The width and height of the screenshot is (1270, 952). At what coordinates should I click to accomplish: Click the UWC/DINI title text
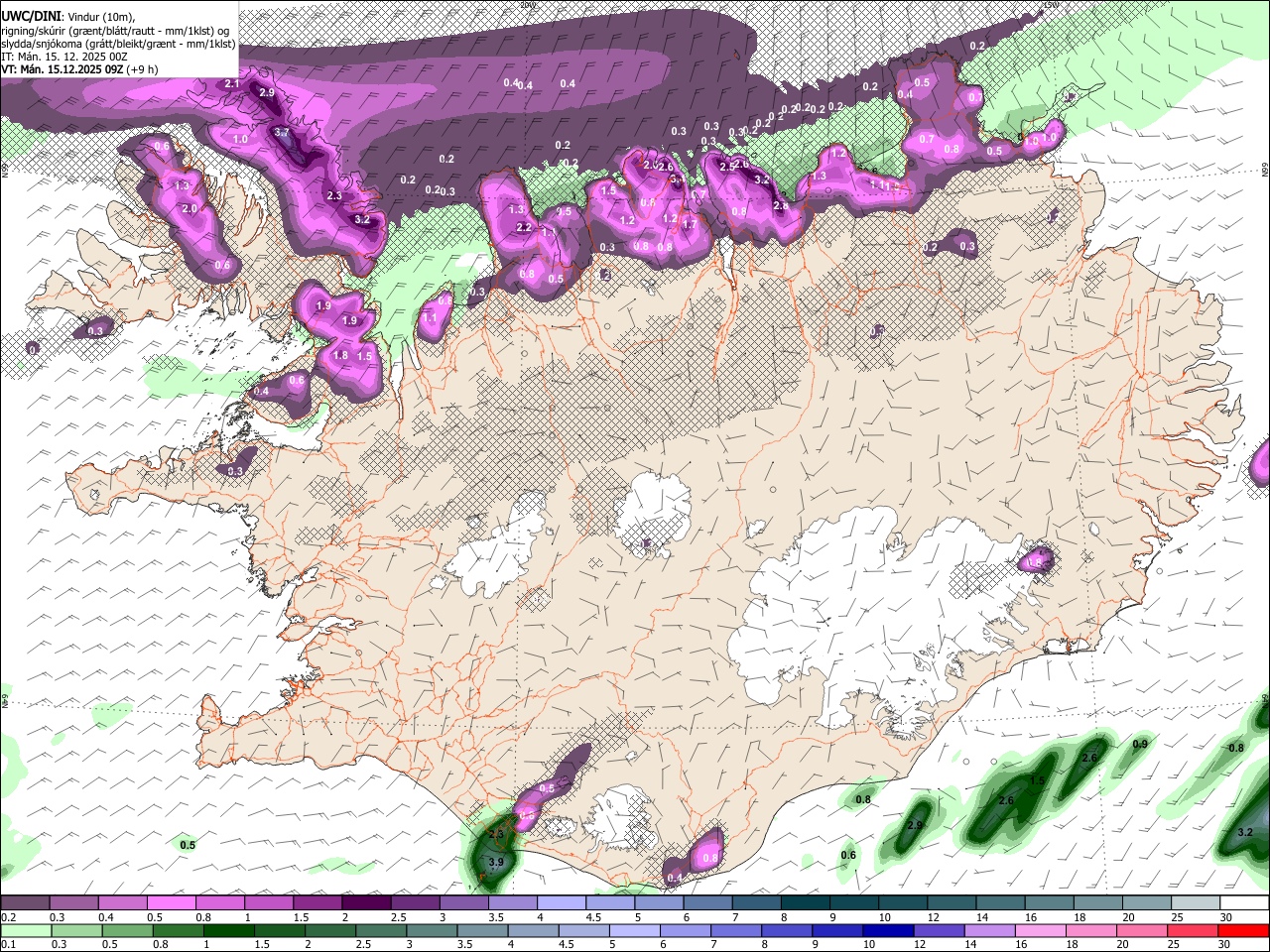[31, 15]
